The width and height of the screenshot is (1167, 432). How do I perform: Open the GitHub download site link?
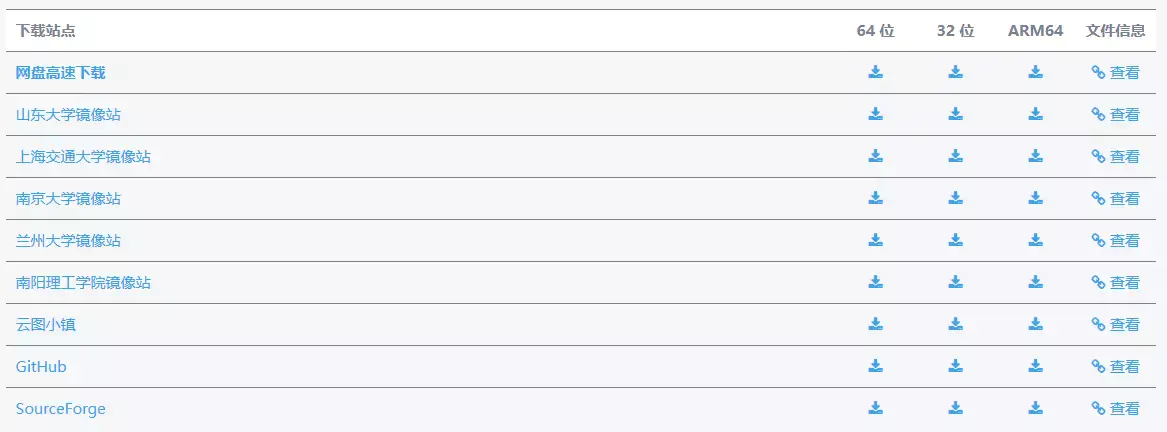coord(41,367)
